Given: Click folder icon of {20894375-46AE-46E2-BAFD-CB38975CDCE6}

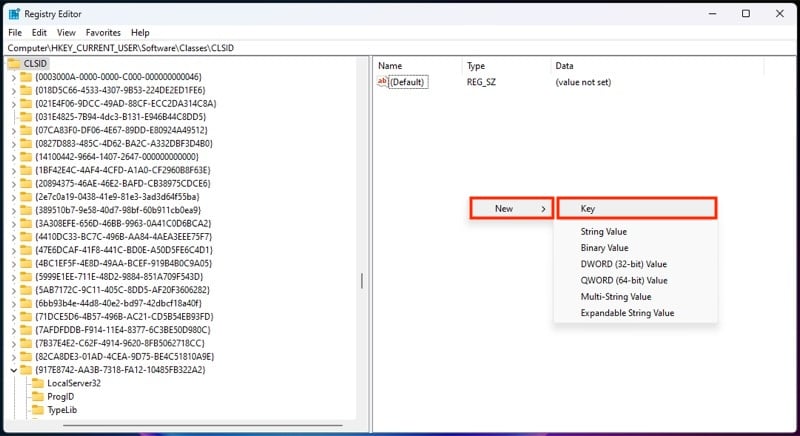Looking at the screenshot, I should coord(26,183).
